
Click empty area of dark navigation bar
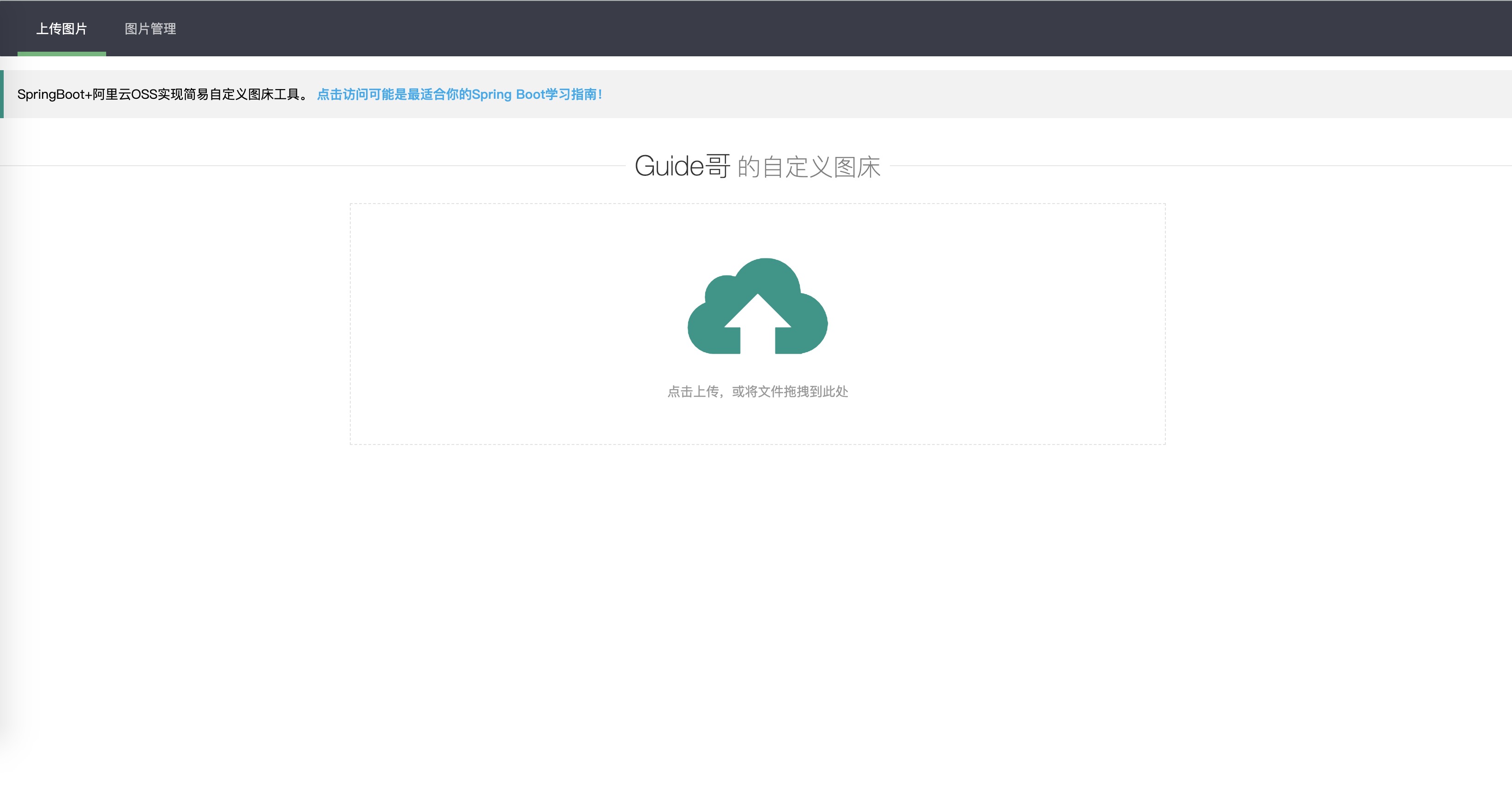(822, 29)
